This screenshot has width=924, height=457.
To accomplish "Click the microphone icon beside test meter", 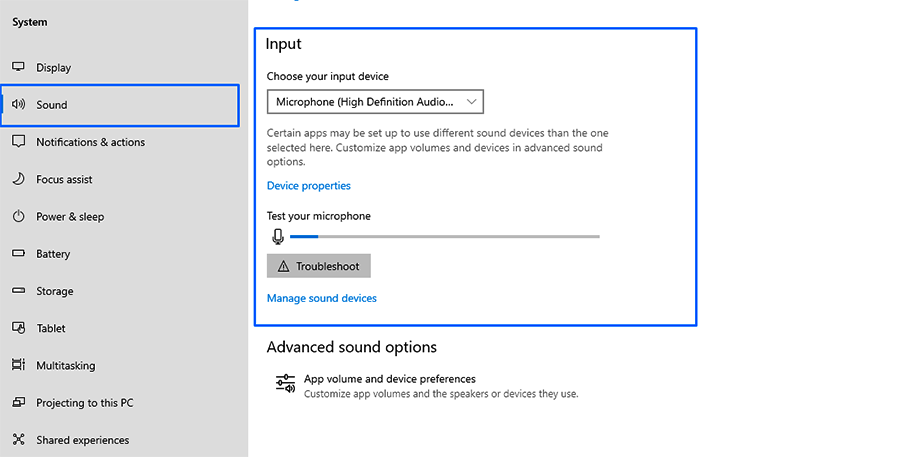I will click(278, 237).
